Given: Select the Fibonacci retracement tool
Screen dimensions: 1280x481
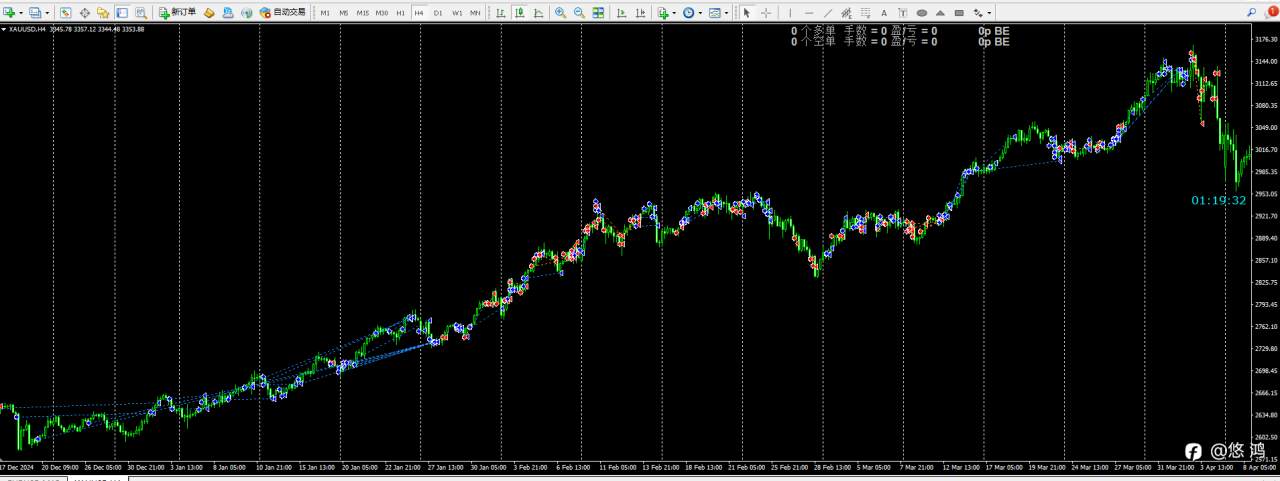Looking at the screenshot, I should 865,12.
